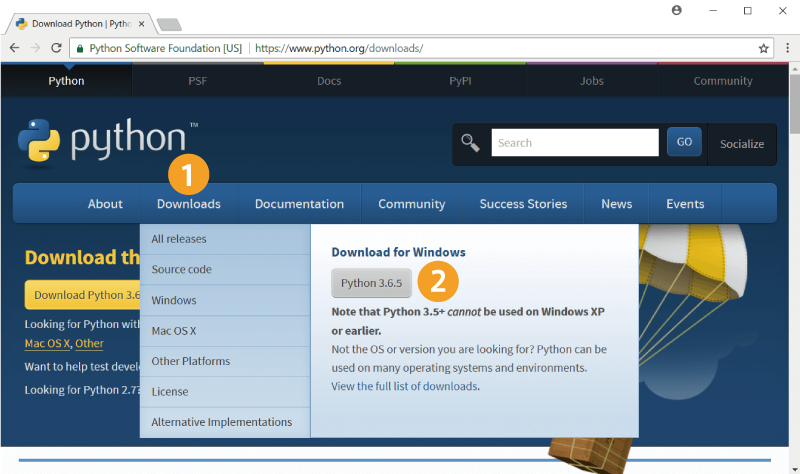Select the Python top-bar tab
This screenshot has width=800, height=474.
pyautogui.click(x=66, y=81)
